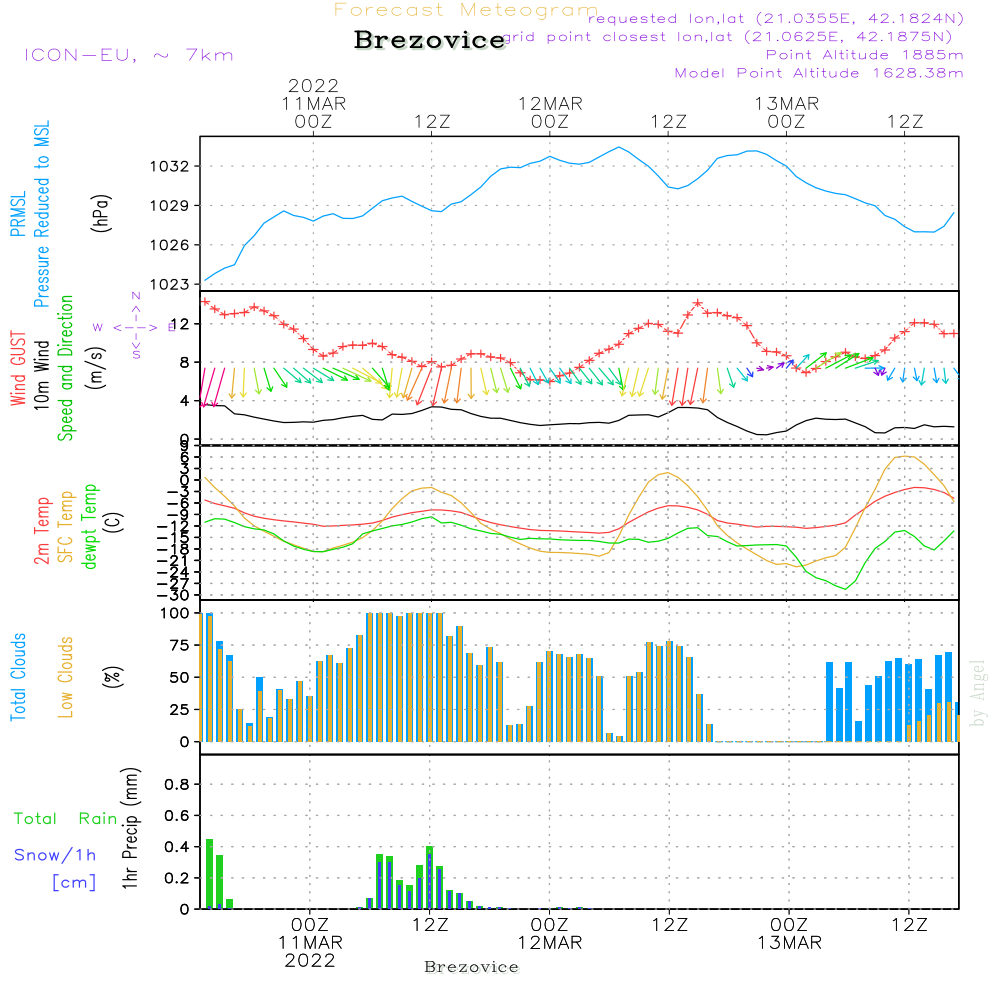This screenshot has height=1000, width=1000.
Task: Click the "(hPa)" unit label
Action: pos(101,213)
